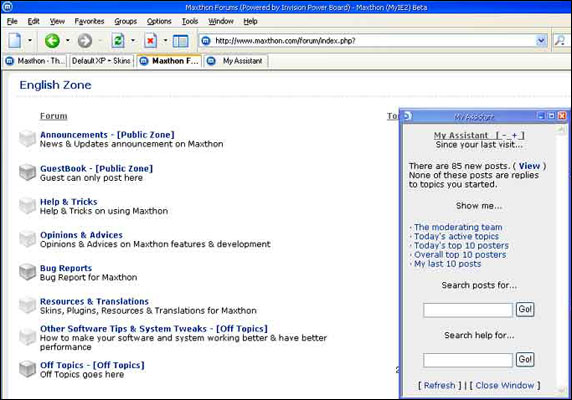Image resolution: width=572 pixels, height=400 pixels.
Task: Click Go! button next to Search posts
Action: pyautogui.click(x=525, y=309)
